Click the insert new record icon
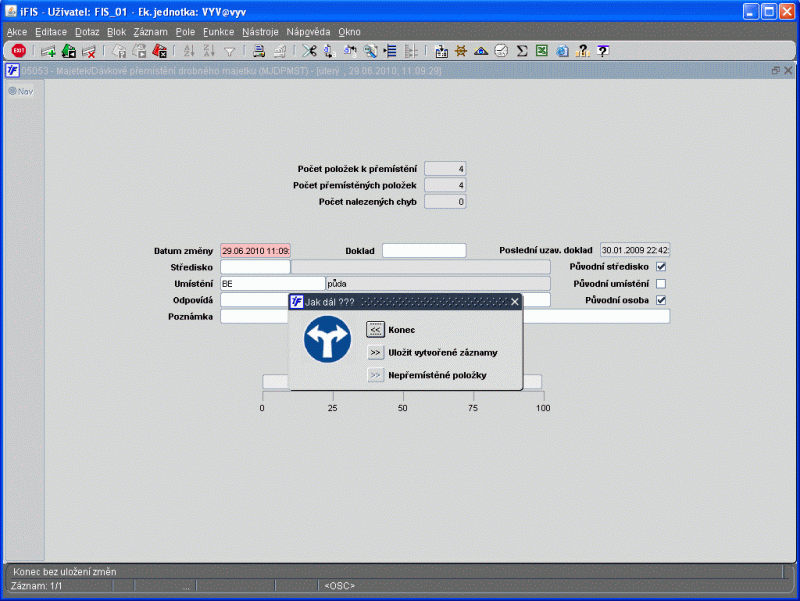This screenshot has width=800, height=601. pos(48,51)
